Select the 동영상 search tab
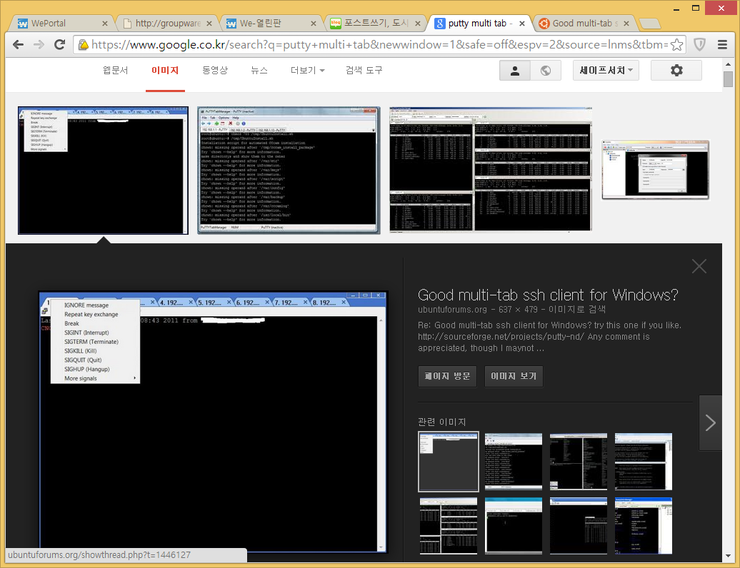Viewport: 740px width, 568px height. 215,70
